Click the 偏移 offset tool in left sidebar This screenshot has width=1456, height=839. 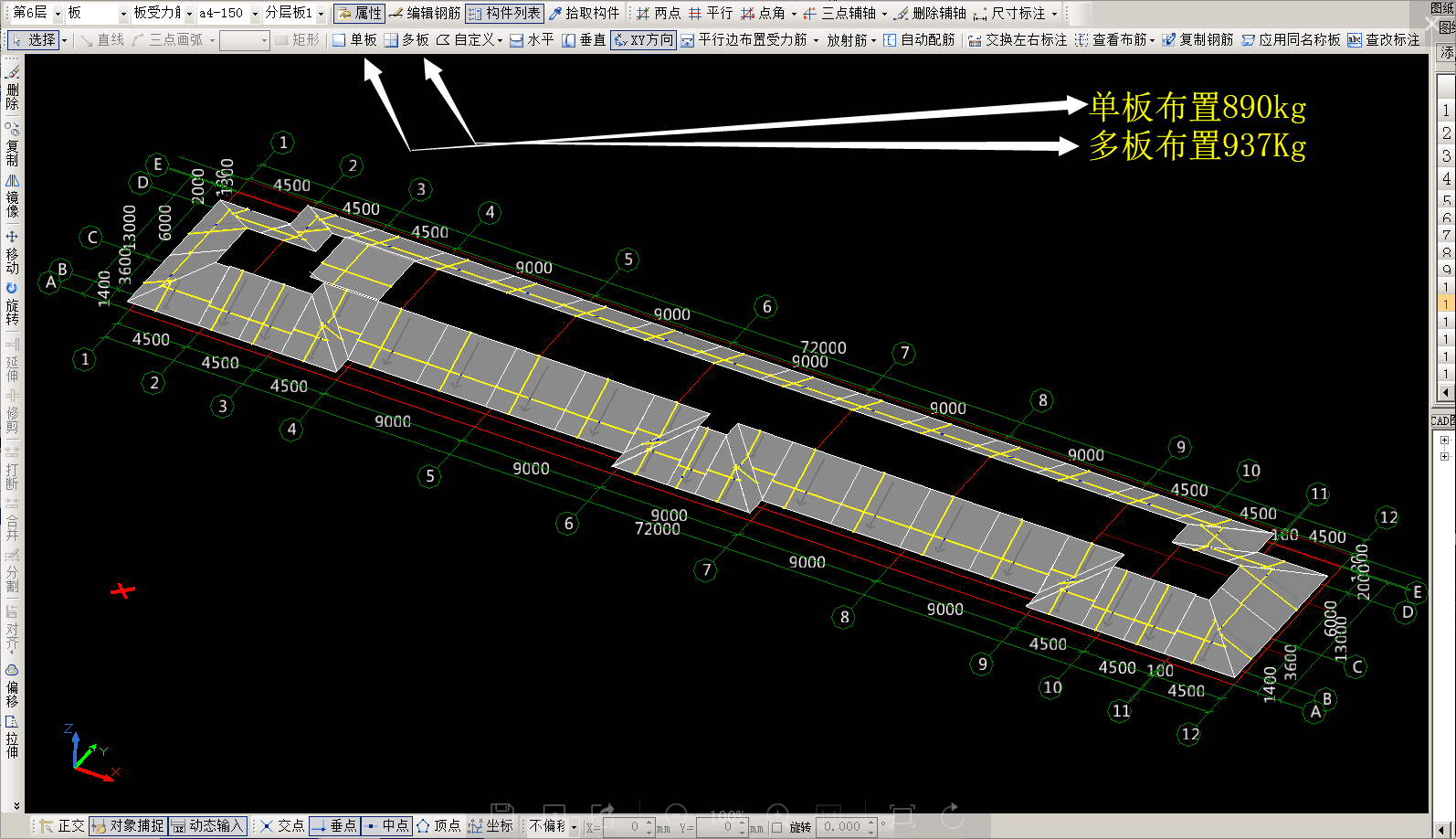(12, 685)
